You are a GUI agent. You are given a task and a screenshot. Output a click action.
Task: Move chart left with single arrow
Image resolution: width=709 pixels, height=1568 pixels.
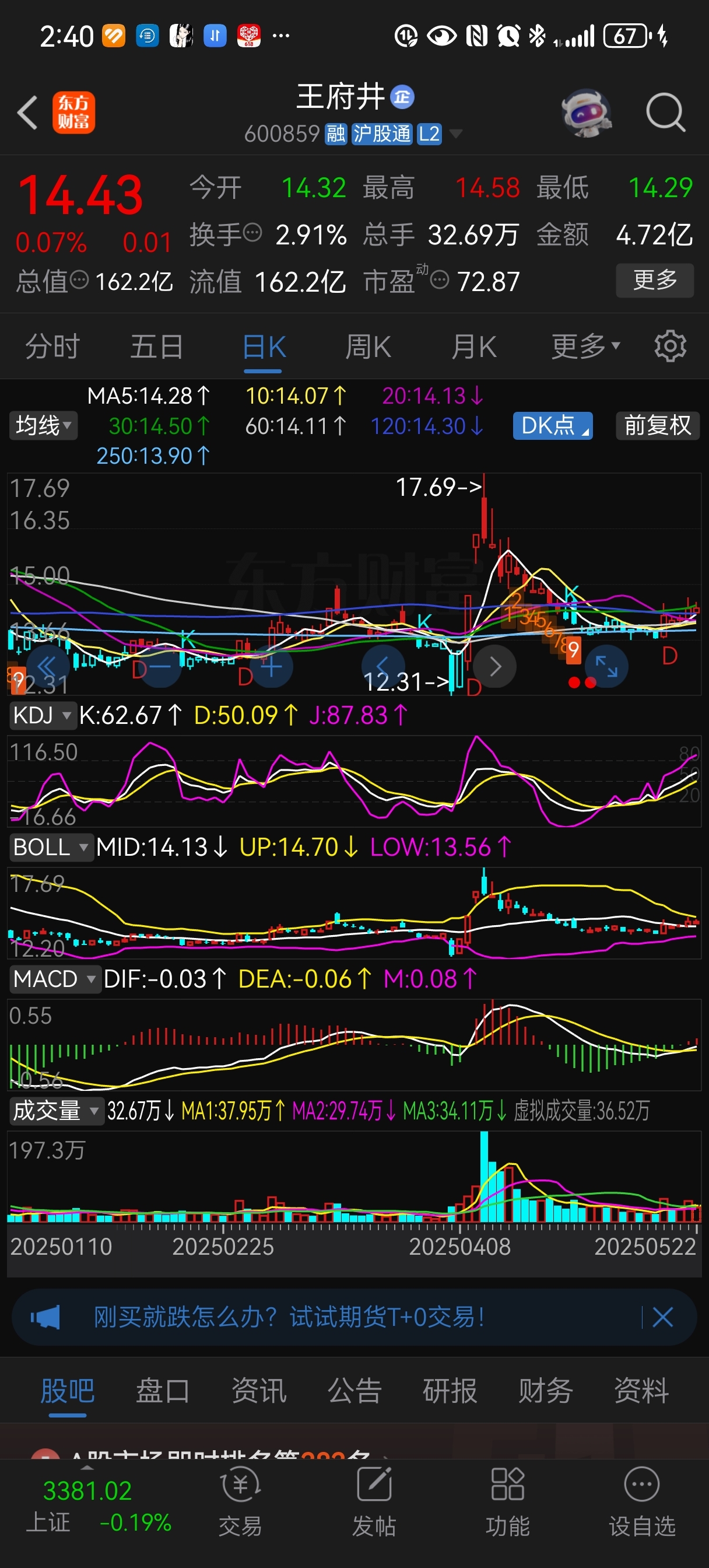click(383, 667)
